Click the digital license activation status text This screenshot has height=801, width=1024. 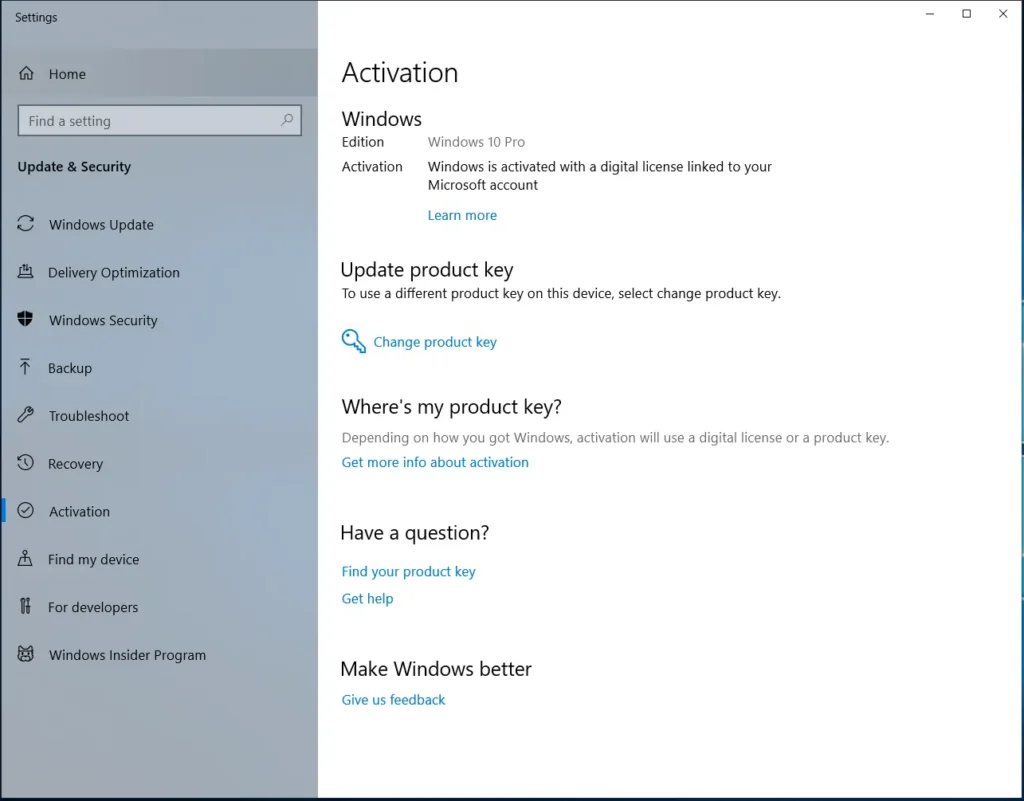pos(600,176)
